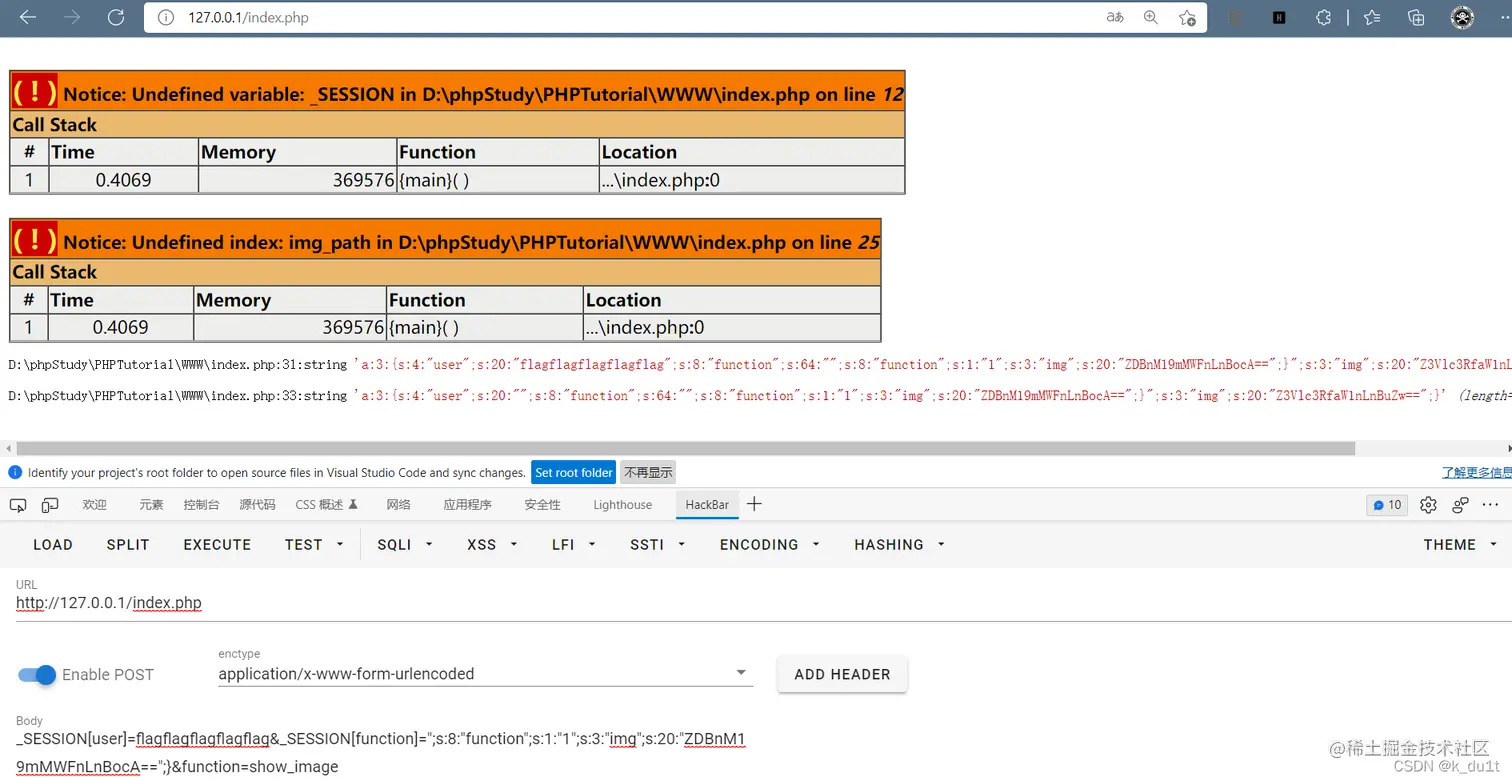Expand the LFI dropdown menu
1512x781 pixels.
(x=574, y=544)
